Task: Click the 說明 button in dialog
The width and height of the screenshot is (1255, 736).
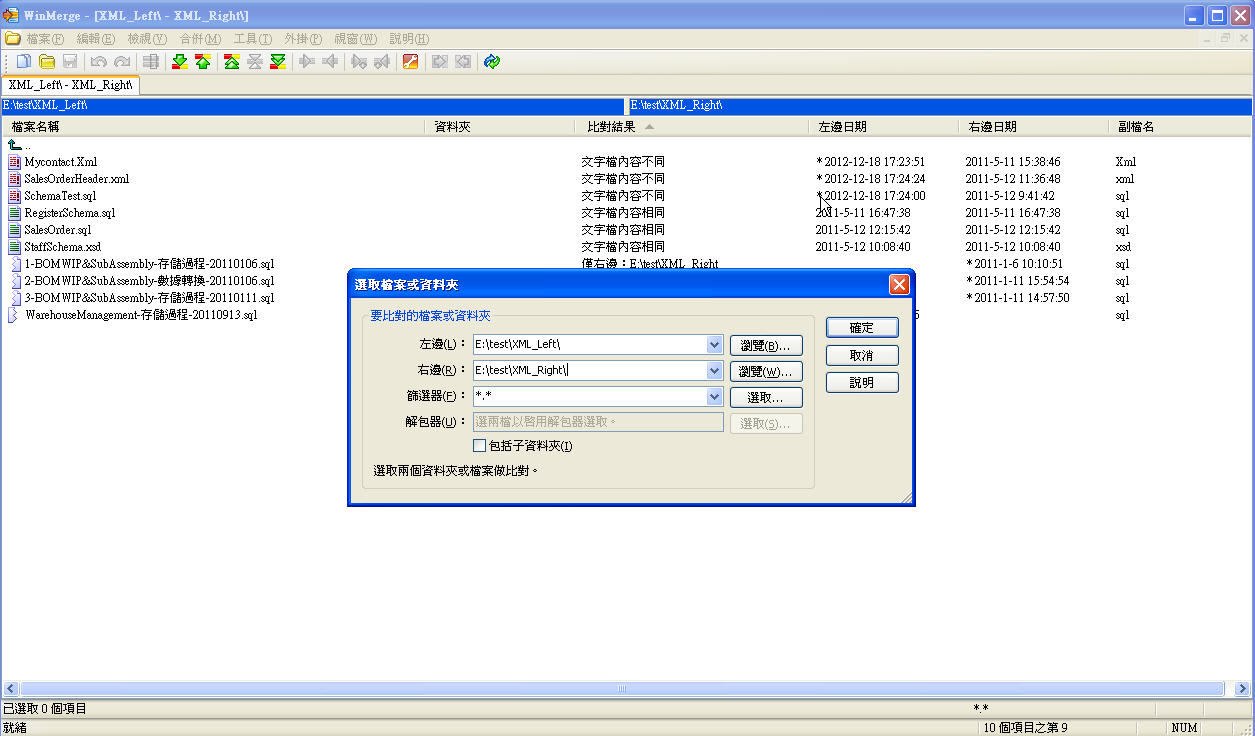Action: (x=862, y=382)
